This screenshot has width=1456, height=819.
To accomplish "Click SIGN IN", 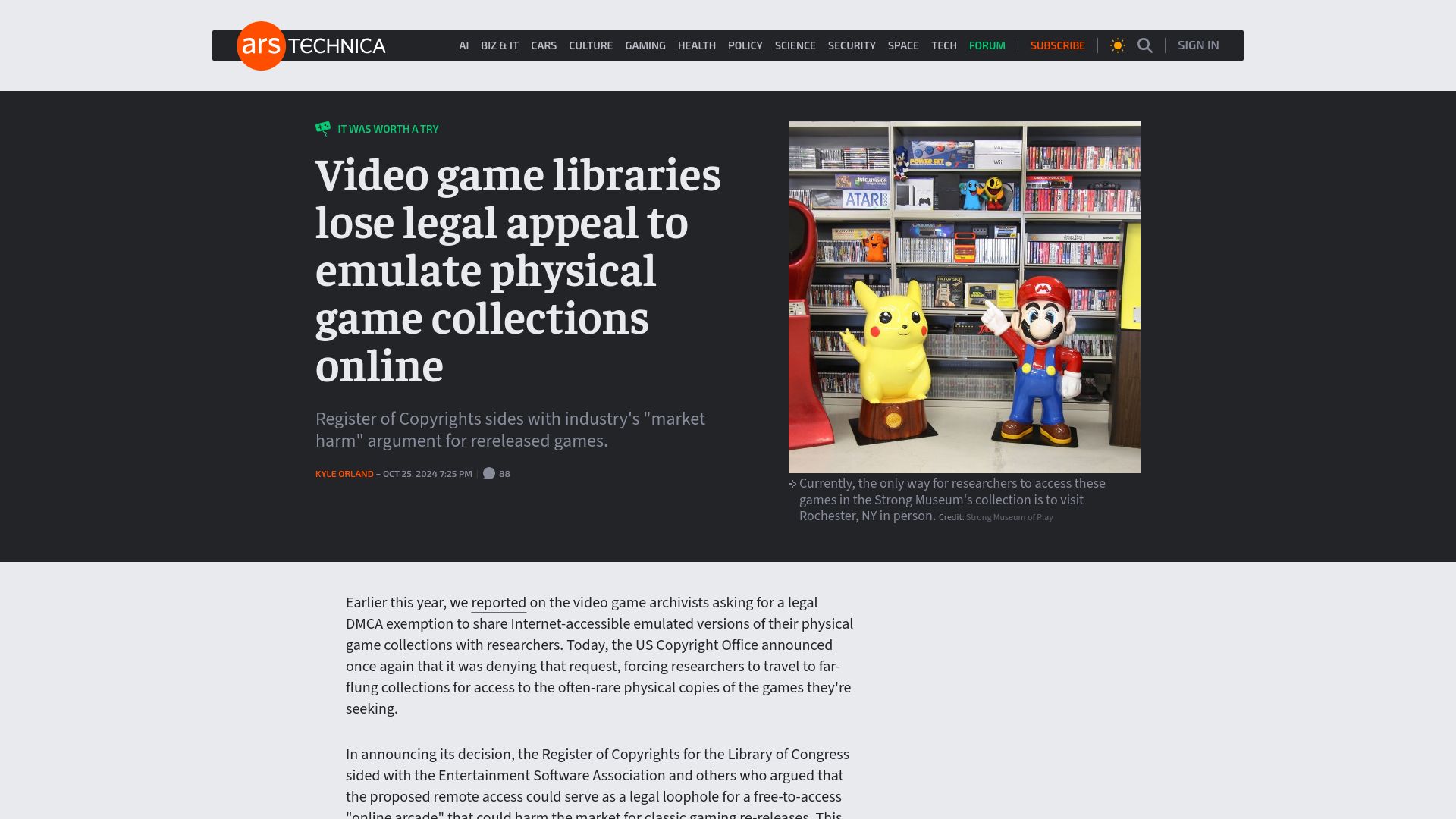I will coord(1198,45).
